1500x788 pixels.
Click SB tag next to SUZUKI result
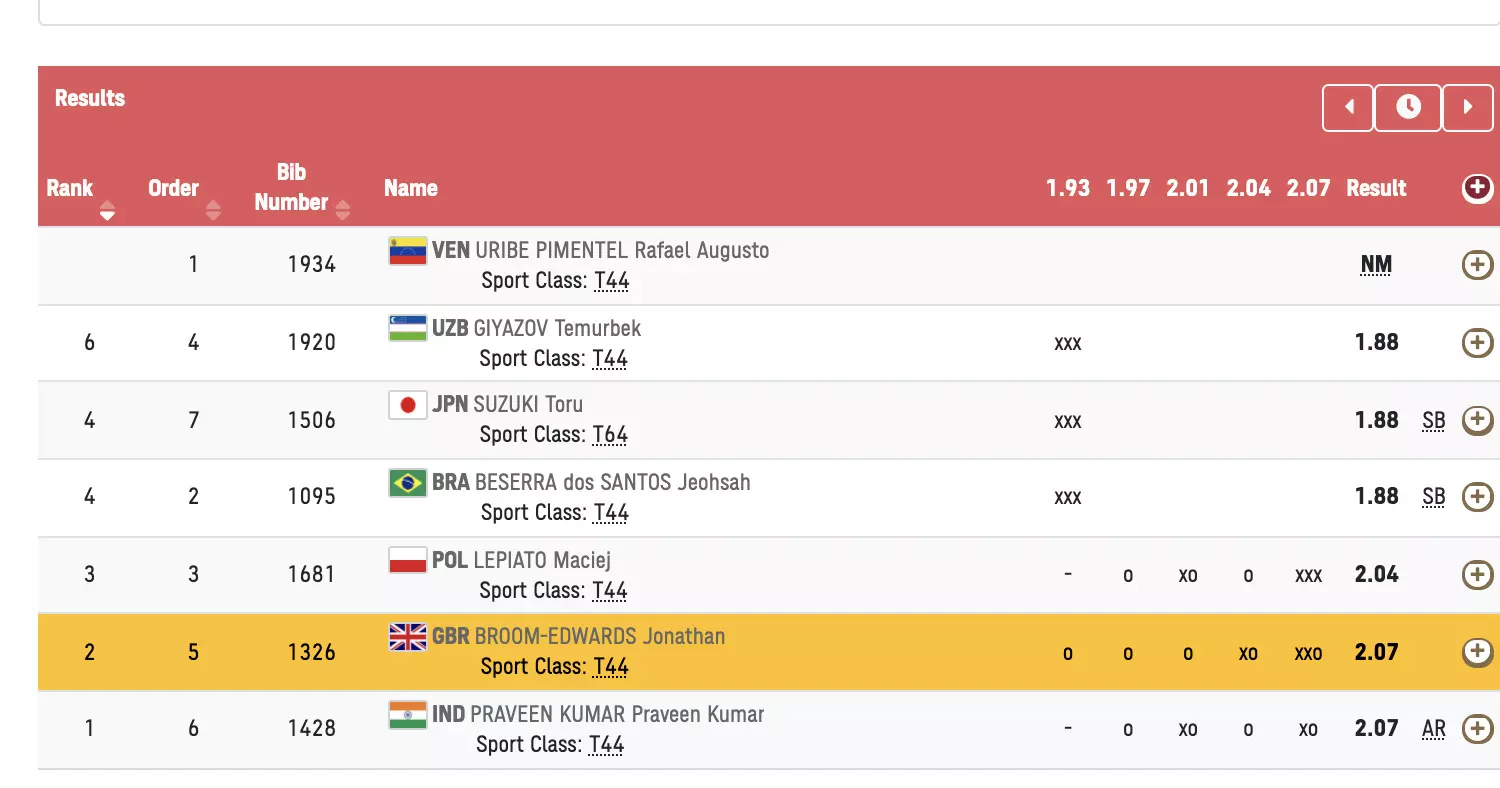click(x=1433, y=420)
